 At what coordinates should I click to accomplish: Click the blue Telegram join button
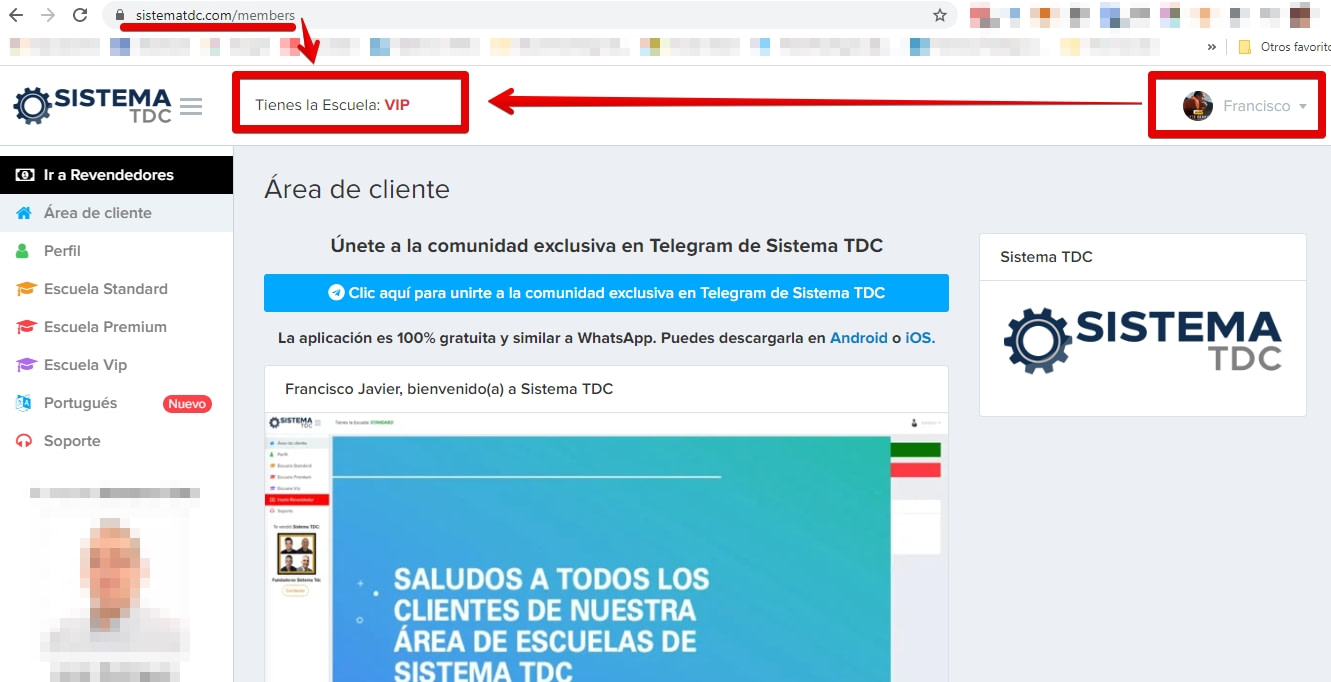[x=606, y=293]
